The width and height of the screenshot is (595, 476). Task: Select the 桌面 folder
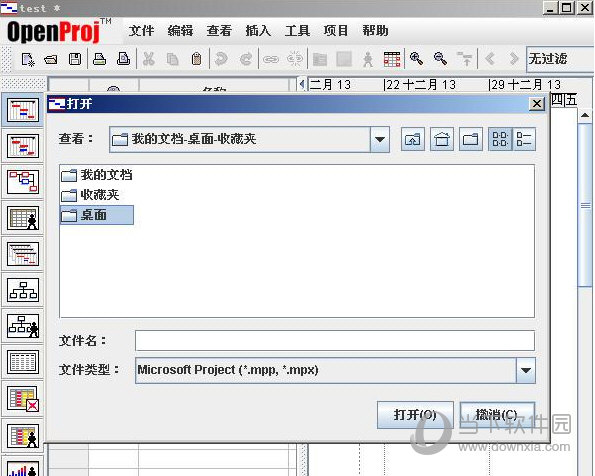click(x=97, y=215)
